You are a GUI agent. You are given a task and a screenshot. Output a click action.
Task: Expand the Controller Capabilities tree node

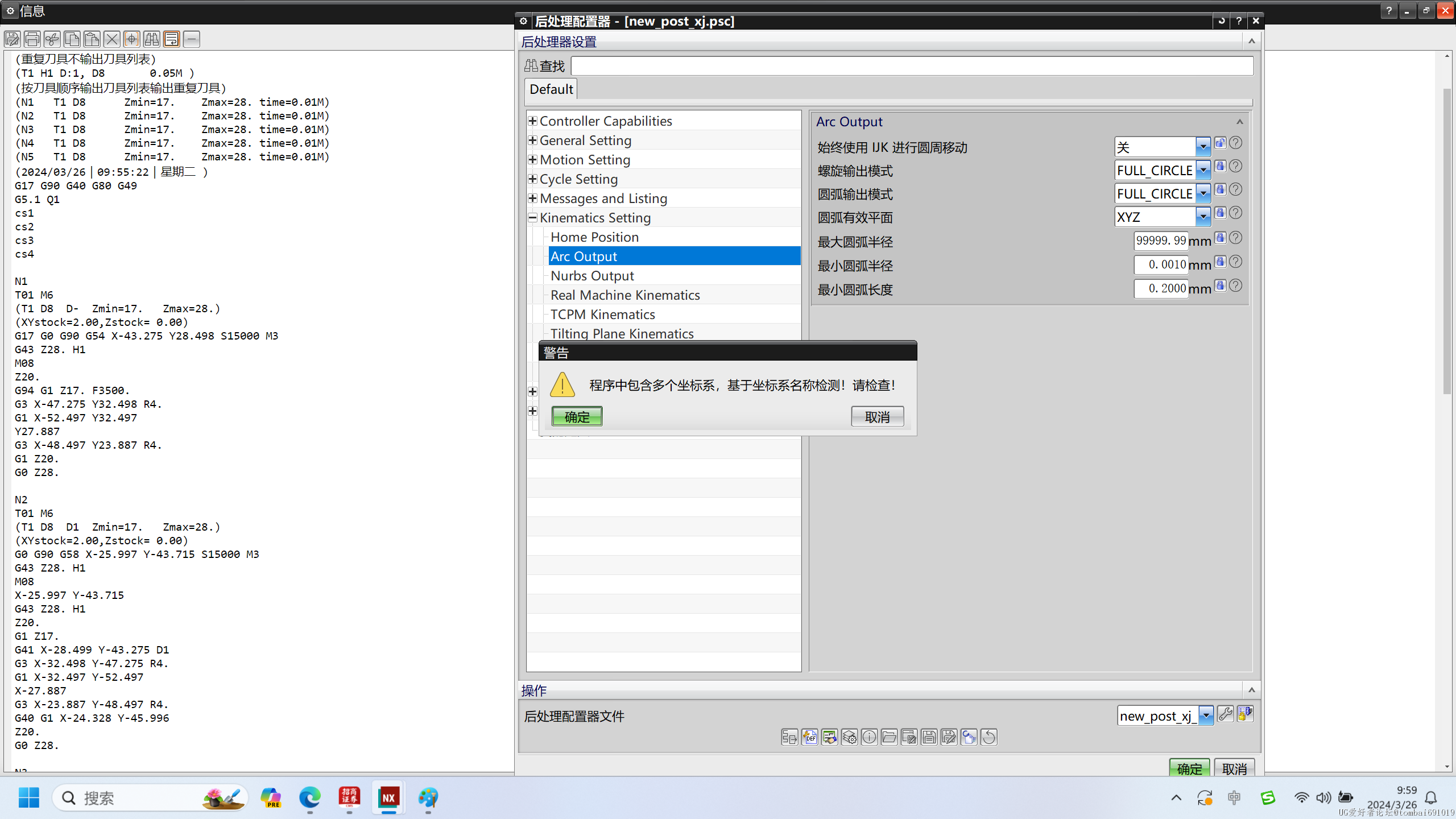point(532,121)
